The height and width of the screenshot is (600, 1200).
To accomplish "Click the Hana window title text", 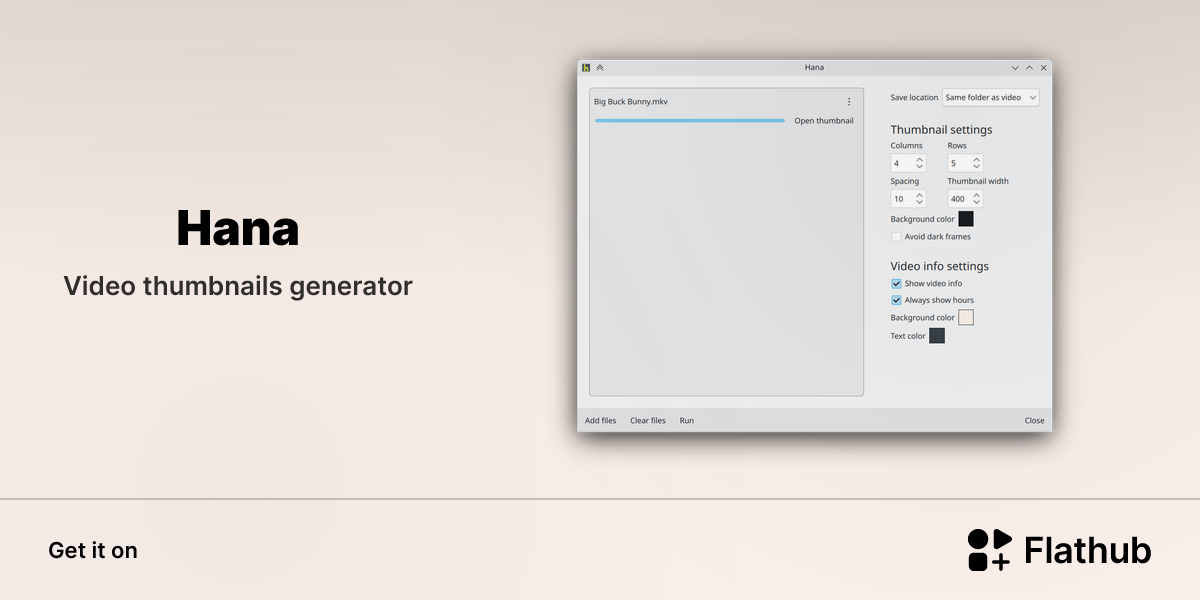I will (x=814, y=68).
